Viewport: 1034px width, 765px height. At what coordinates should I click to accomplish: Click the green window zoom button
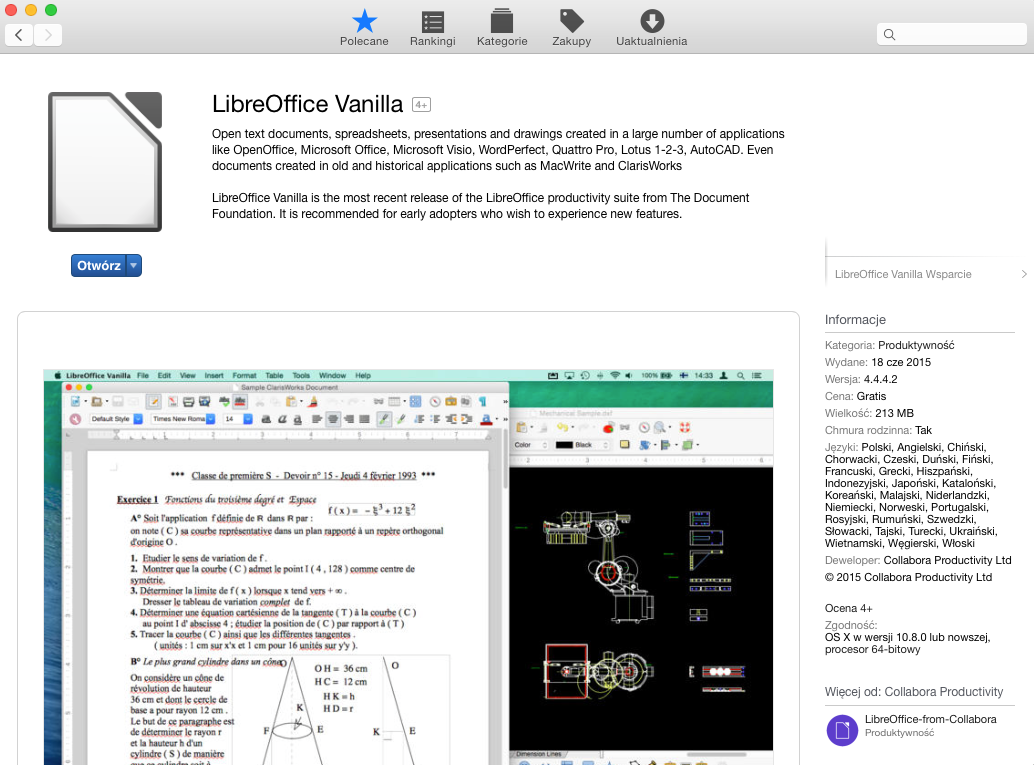[x=51, y=10]
